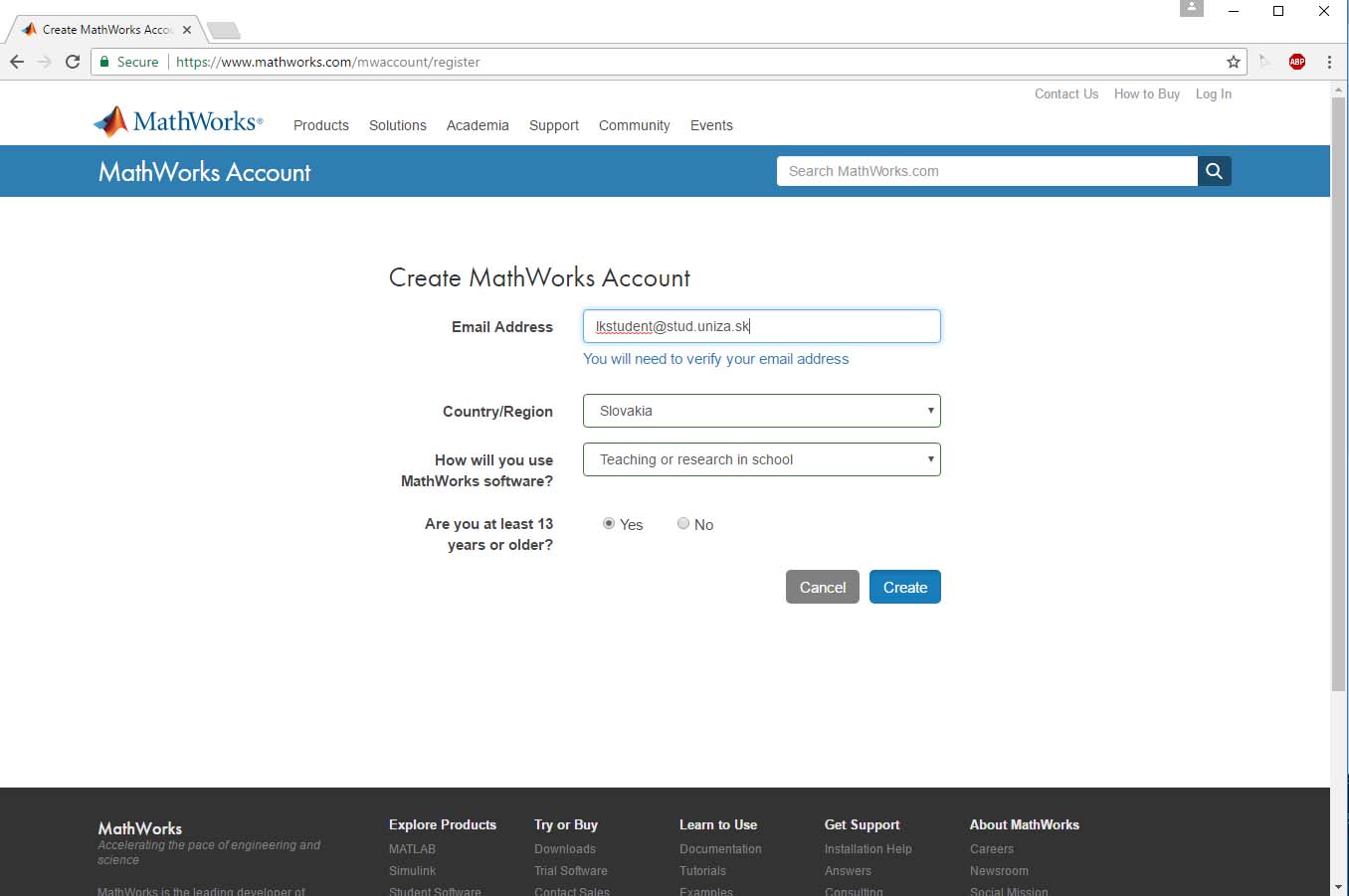Click the Create button
This screenshot has height=896, width=1349.
(905, 587)
